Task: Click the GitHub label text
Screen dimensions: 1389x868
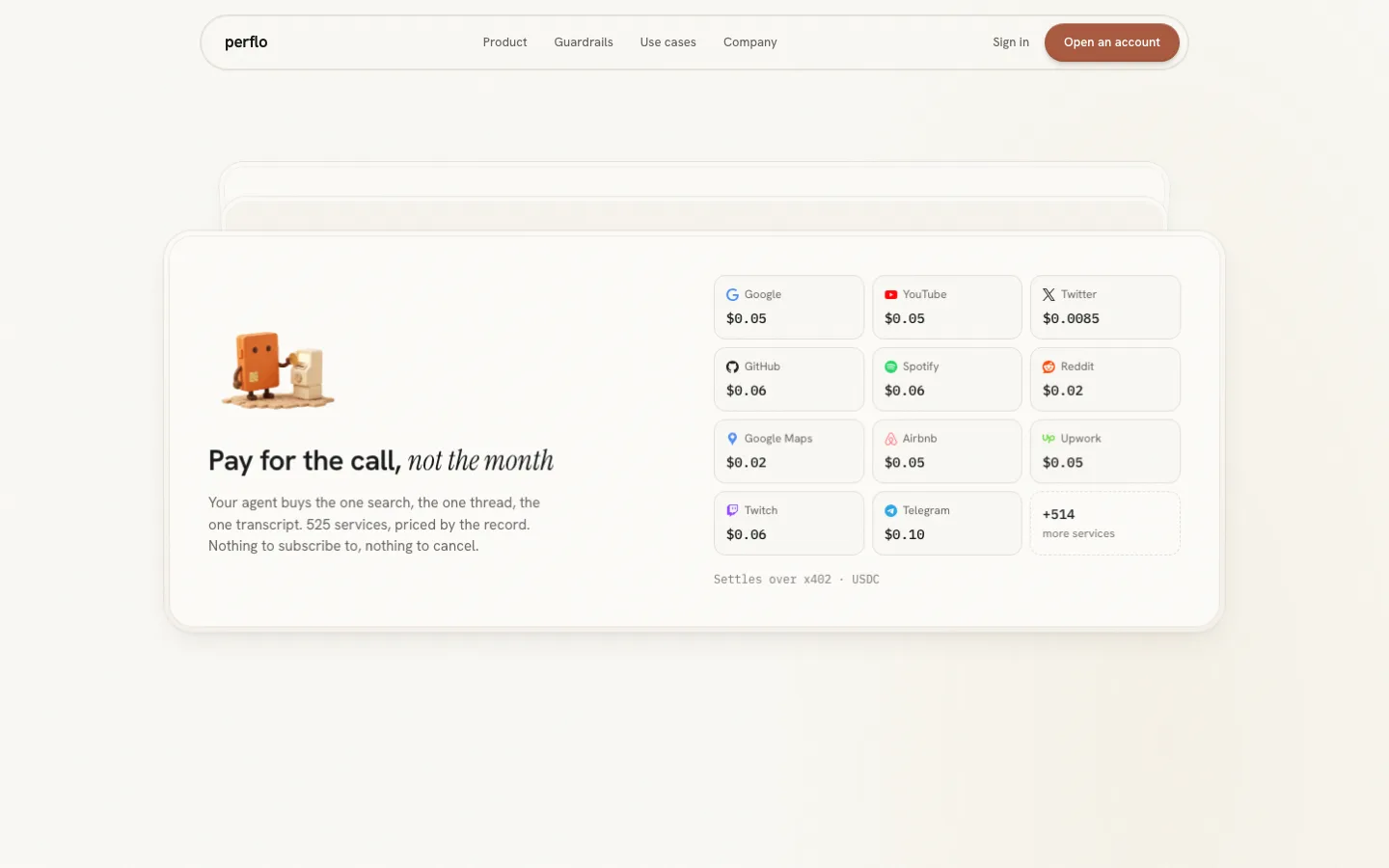Action: point(762,366)
